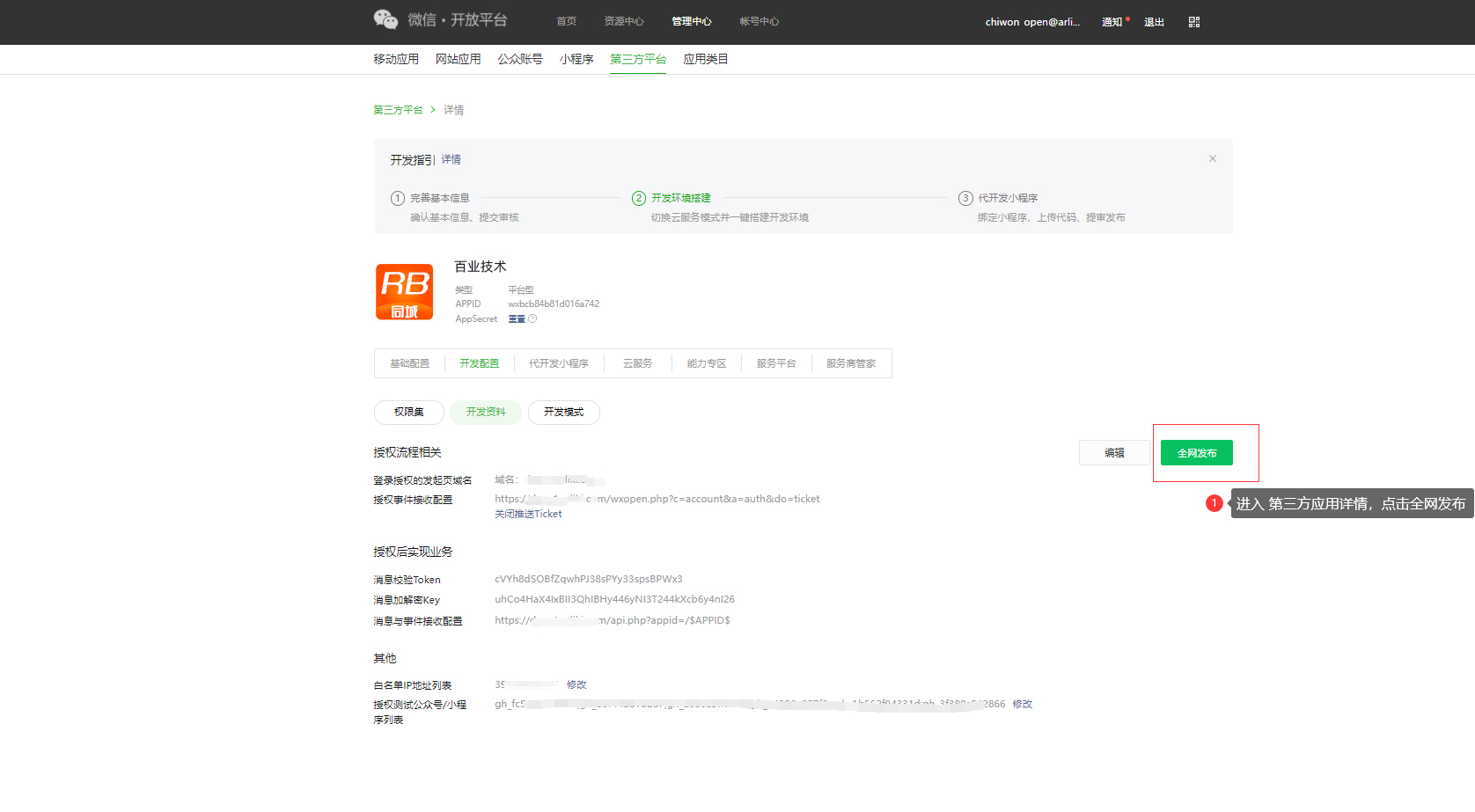Close the 开发指引 guide panel

coord(1212,158)
